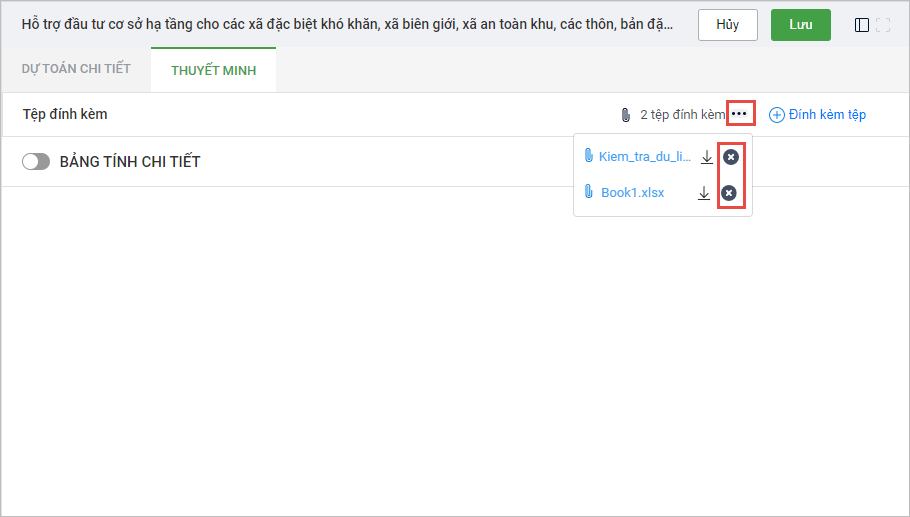Download the Kiem_tra_du_li file
This screenshot has width=910, height=517.
(707, 157)
